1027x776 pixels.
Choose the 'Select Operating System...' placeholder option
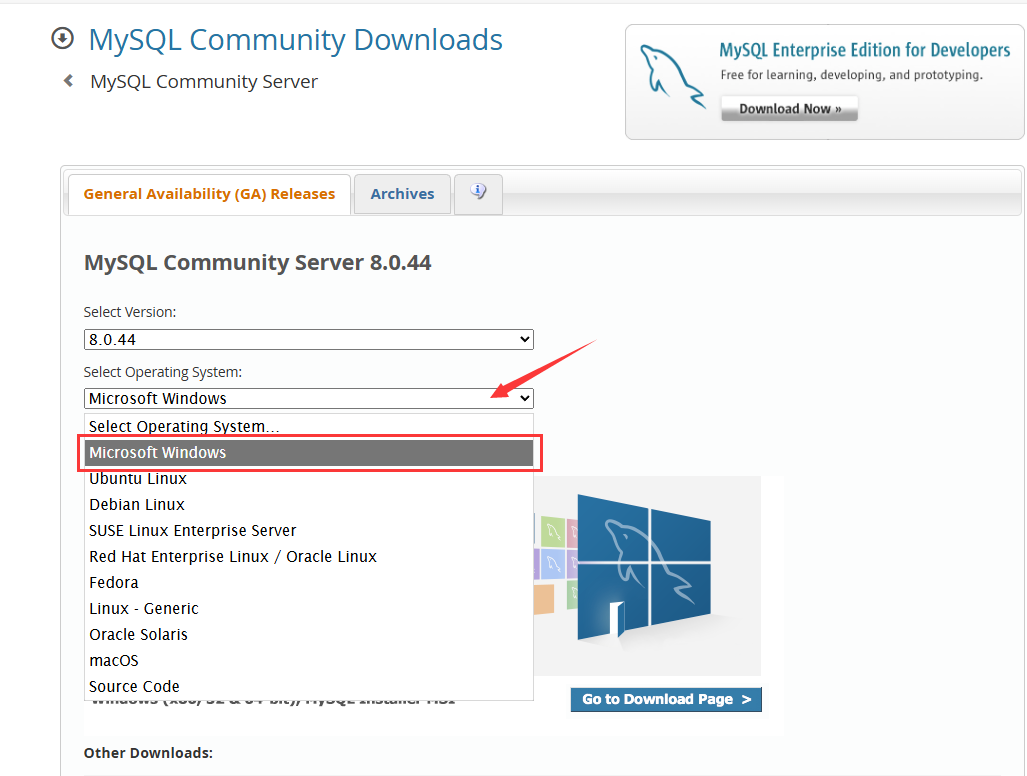click(x=308, y=426)
